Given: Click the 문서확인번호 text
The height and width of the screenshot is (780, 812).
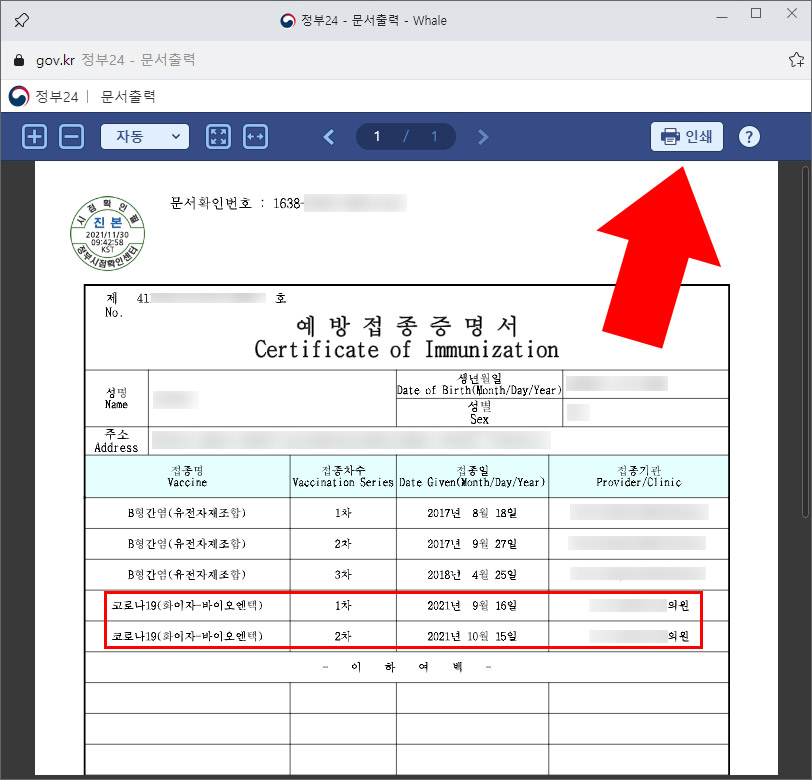Looking at the screenshot, I should click(211, 203).
